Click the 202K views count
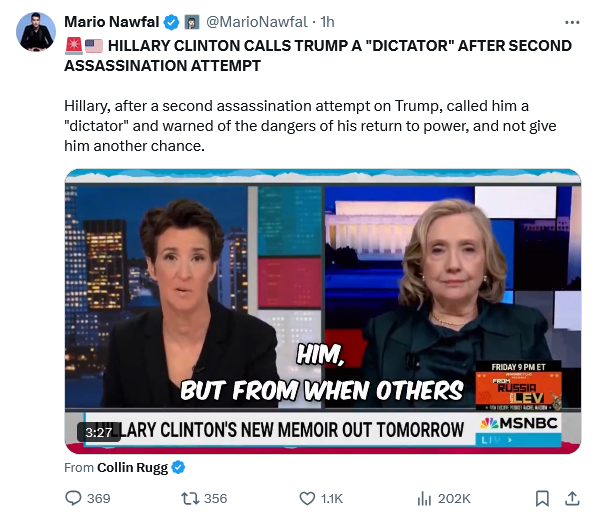Viewport: 598px width, 520px height. [x=454, y=498]
